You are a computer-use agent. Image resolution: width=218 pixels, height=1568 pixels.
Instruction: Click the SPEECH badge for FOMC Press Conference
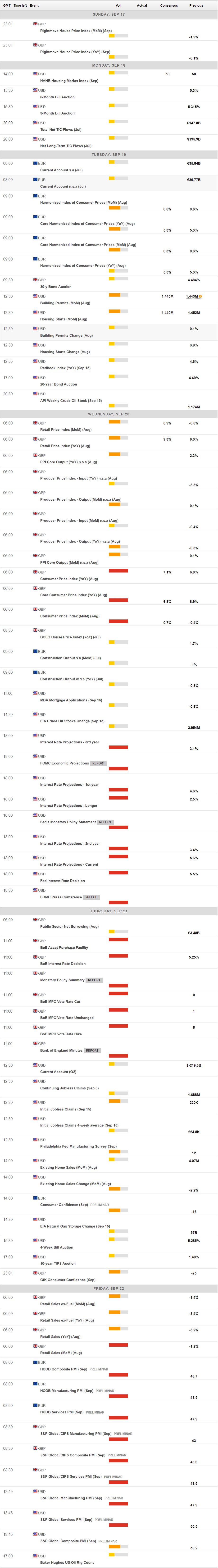[x=91, y=897]
